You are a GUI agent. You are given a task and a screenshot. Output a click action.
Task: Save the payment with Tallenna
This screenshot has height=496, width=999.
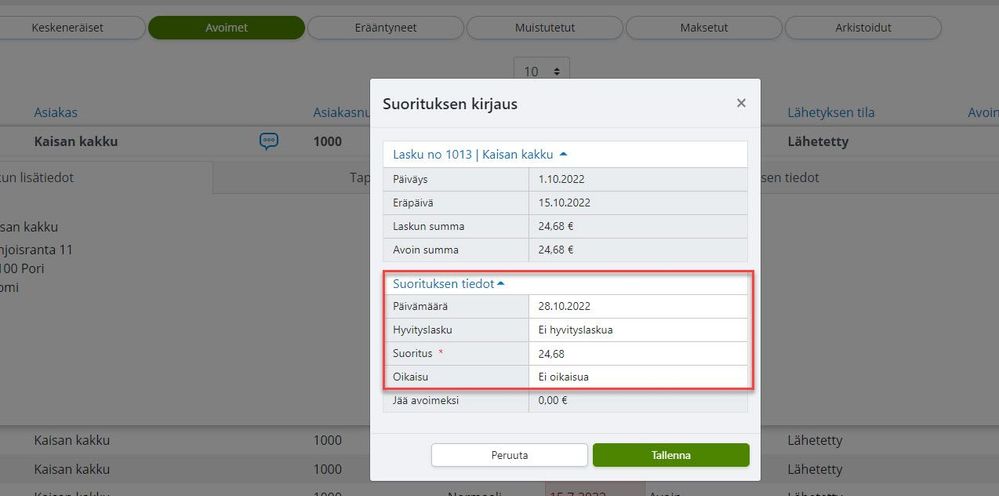(x=671, y=455)
